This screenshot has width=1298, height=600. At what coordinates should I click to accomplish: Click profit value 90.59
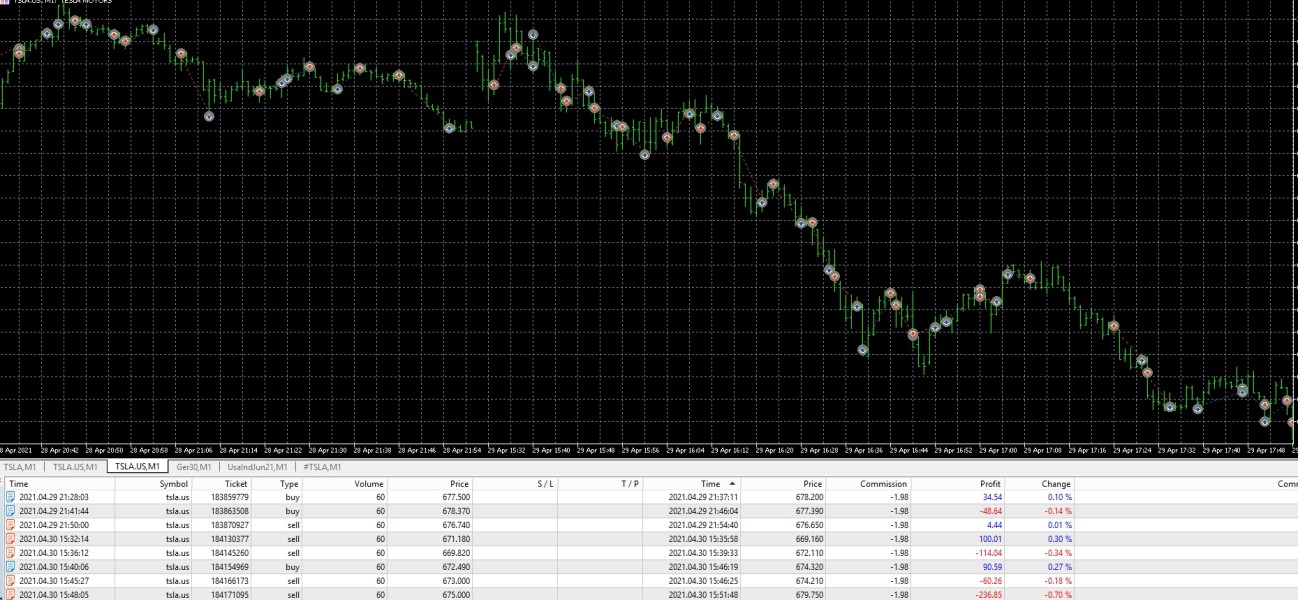(992, 566)
